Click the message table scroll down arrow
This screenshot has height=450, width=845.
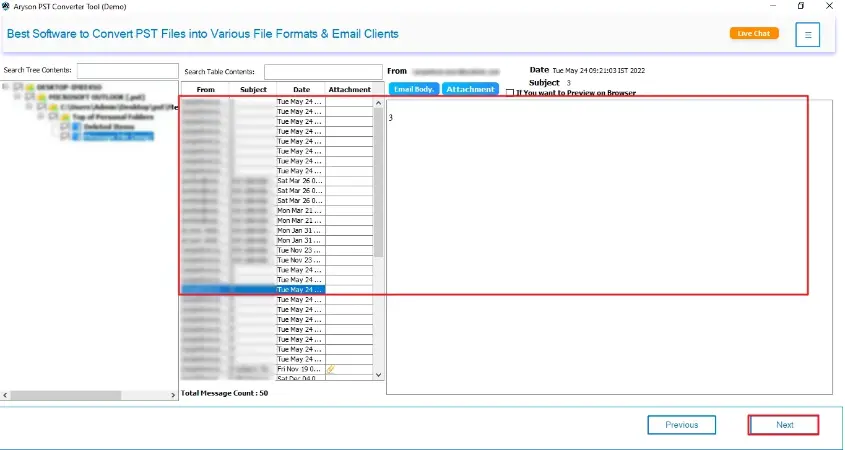point(378,375)
